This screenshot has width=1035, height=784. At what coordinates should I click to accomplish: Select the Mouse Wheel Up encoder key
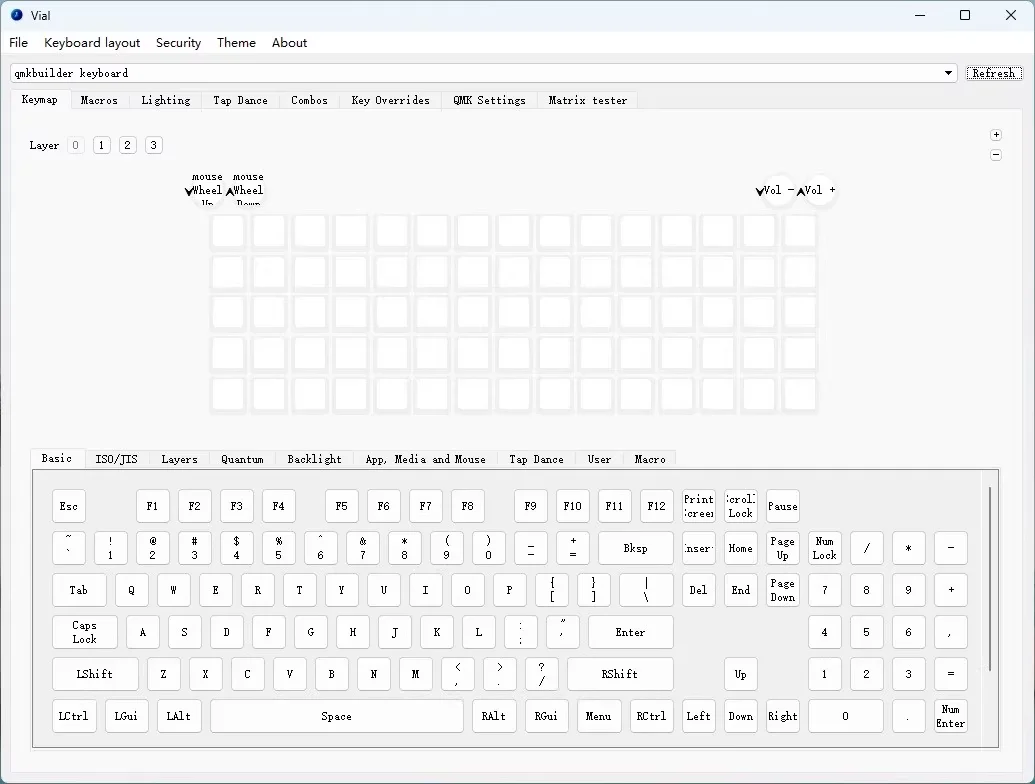point(207,190)
